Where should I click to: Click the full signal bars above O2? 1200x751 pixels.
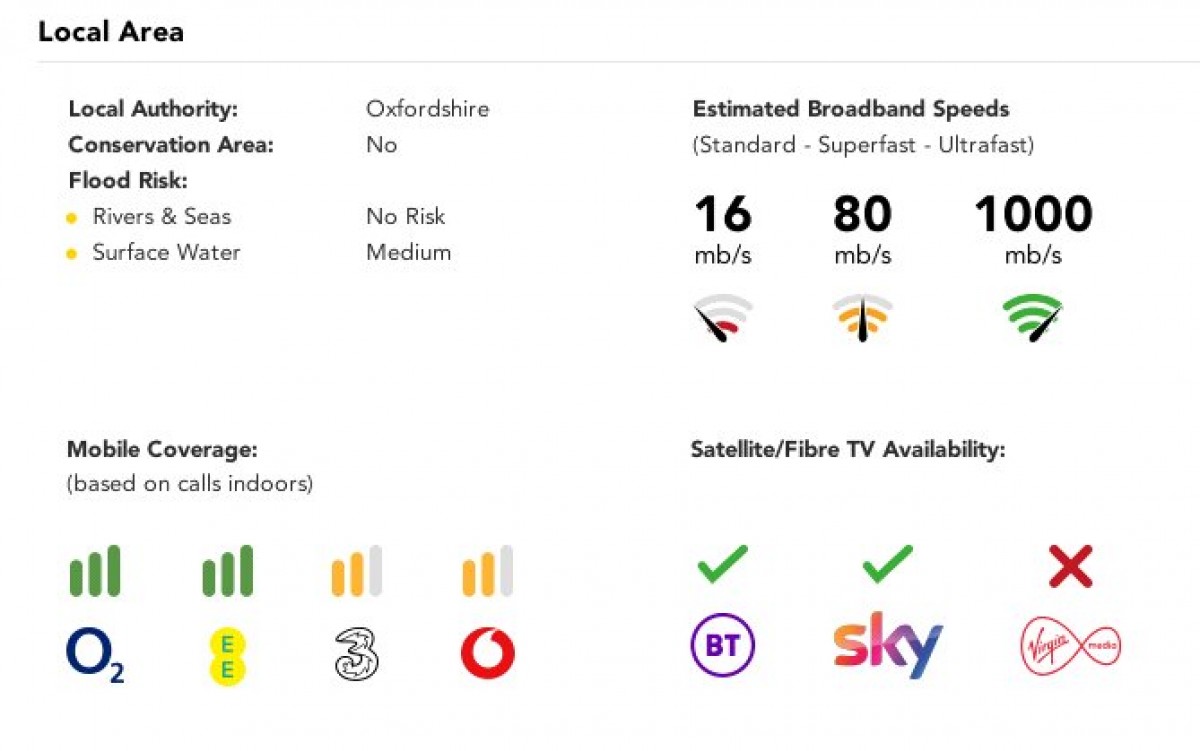click(95, 571)
